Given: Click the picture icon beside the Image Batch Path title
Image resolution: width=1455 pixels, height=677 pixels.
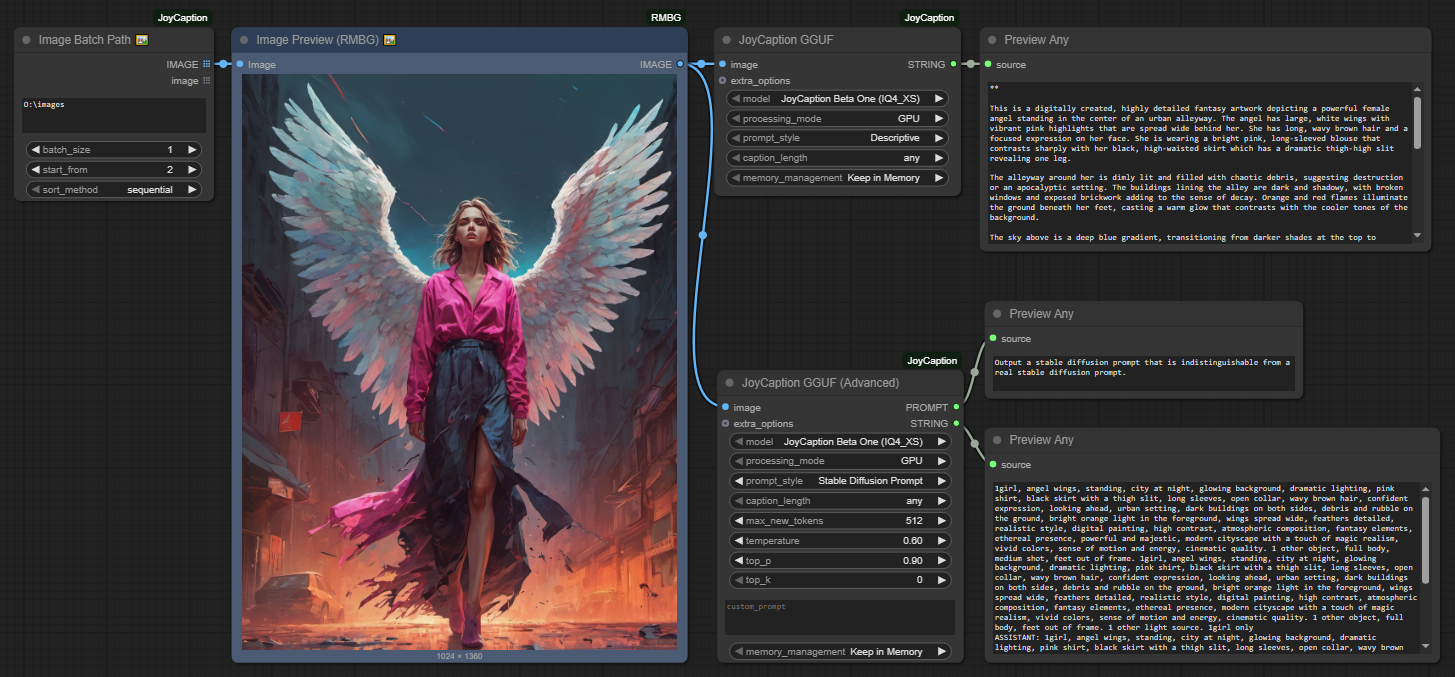Looking at the screenshot, I should pyautogui.click(x=142, y=40).
